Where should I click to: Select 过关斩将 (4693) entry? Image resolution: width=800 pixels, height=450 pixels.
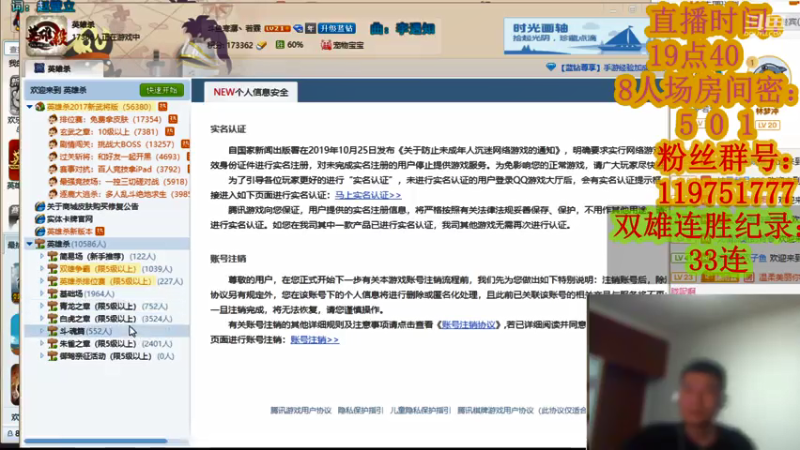[x=119, y=157]
